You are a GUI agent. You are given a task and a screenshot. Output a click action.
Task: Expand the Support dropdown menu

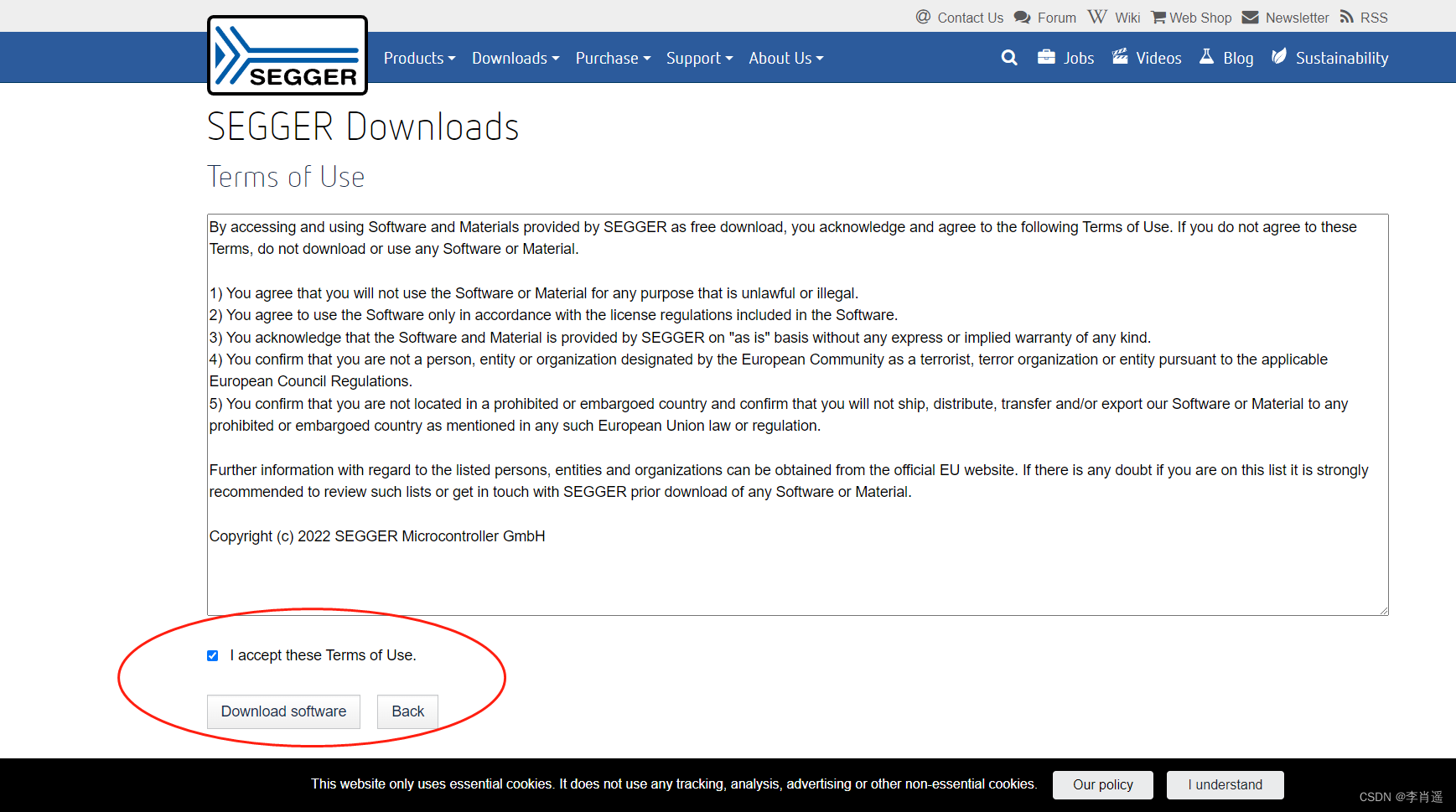(x=699, y=58)
